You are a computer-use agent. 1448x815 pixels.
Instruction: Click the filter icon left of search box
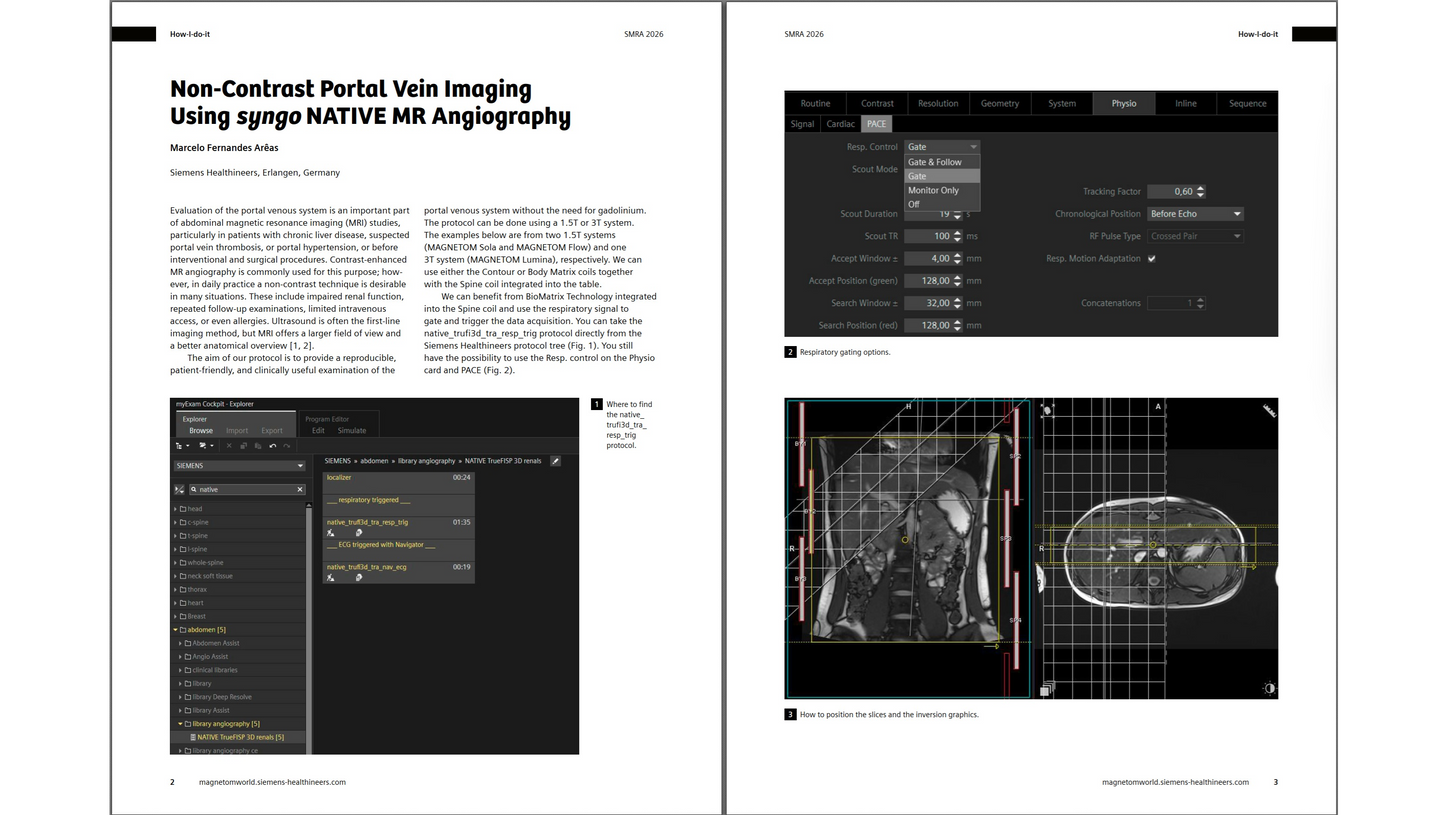179,490
